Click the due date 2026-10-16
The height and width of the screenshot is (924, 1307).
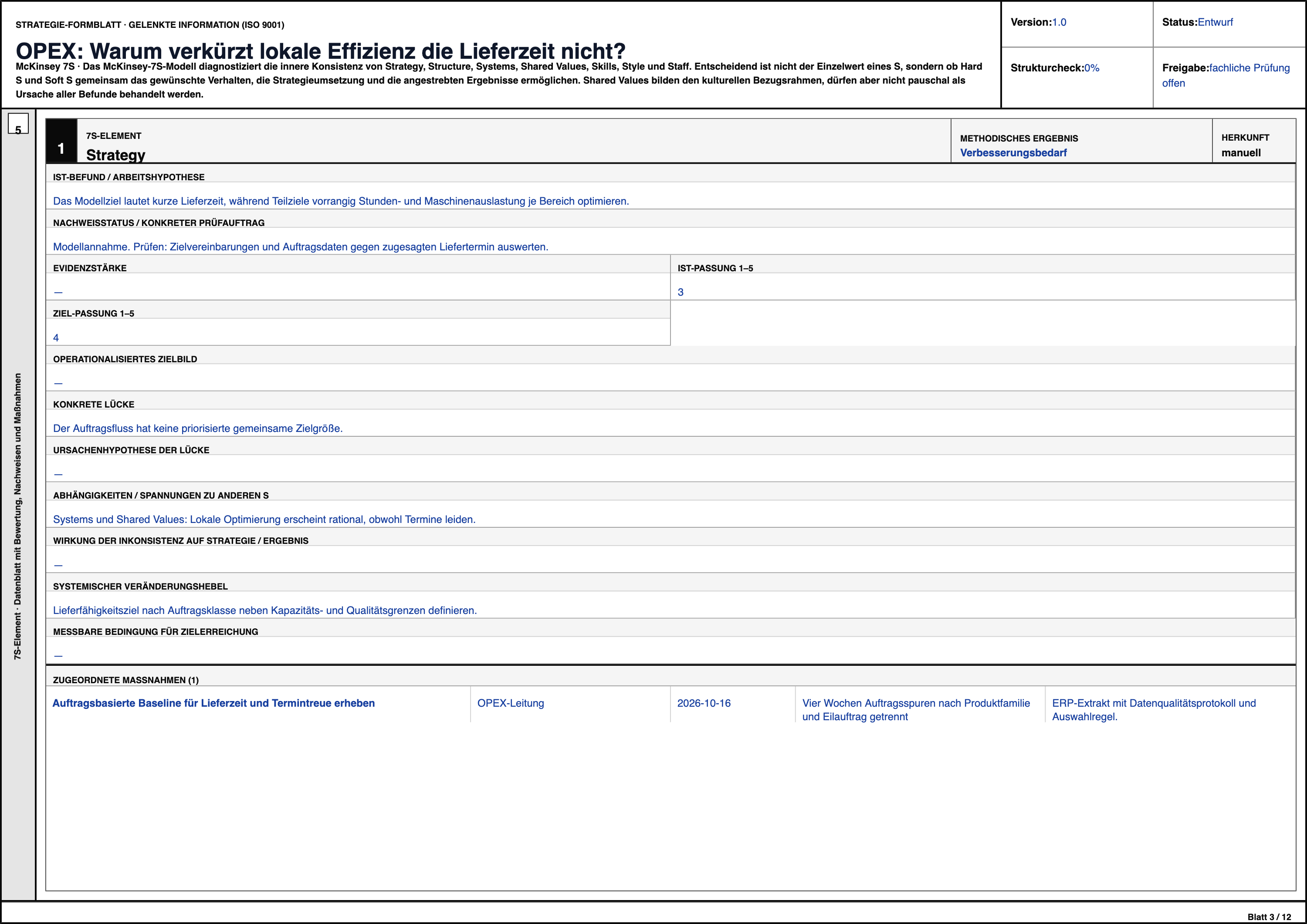coord(704,703)
